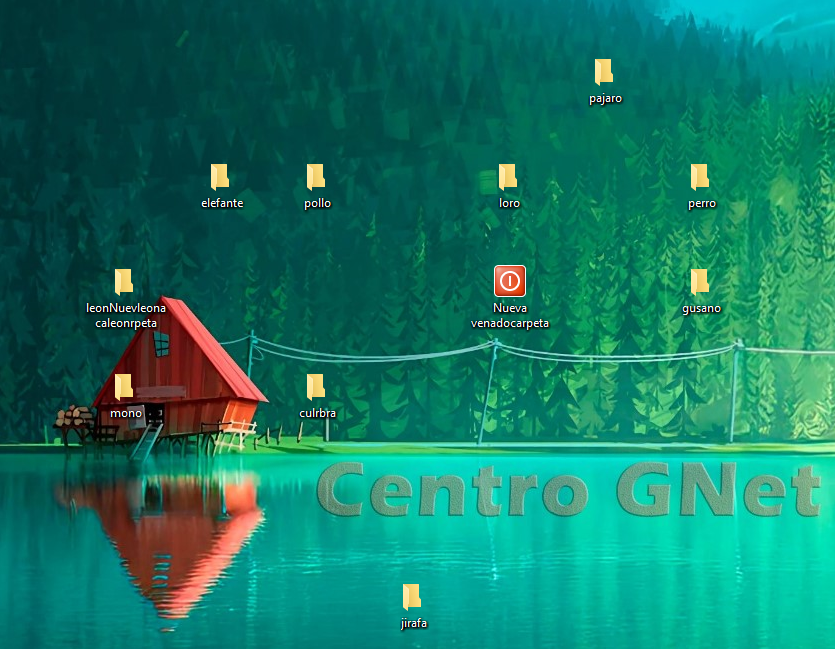Click the pollo folder icon
Screen dimensions: 835x649
(x=315, y=177)
